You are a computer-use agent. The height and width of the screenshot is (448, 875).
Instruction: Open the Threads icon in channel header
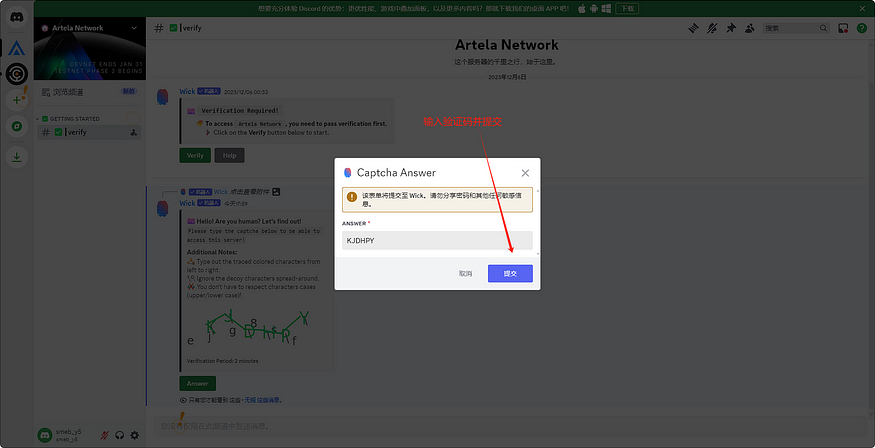tap(693, 28)
